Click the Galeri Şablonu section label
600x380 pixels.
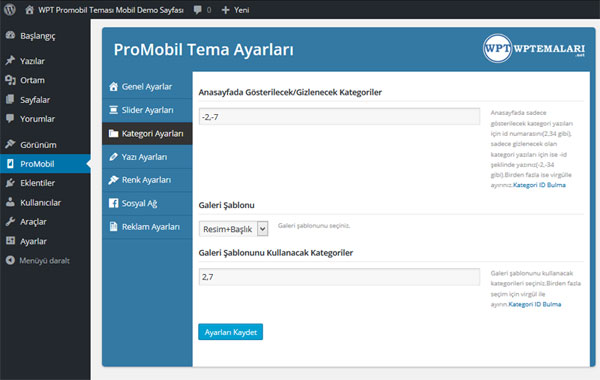[x=227, y=205]
